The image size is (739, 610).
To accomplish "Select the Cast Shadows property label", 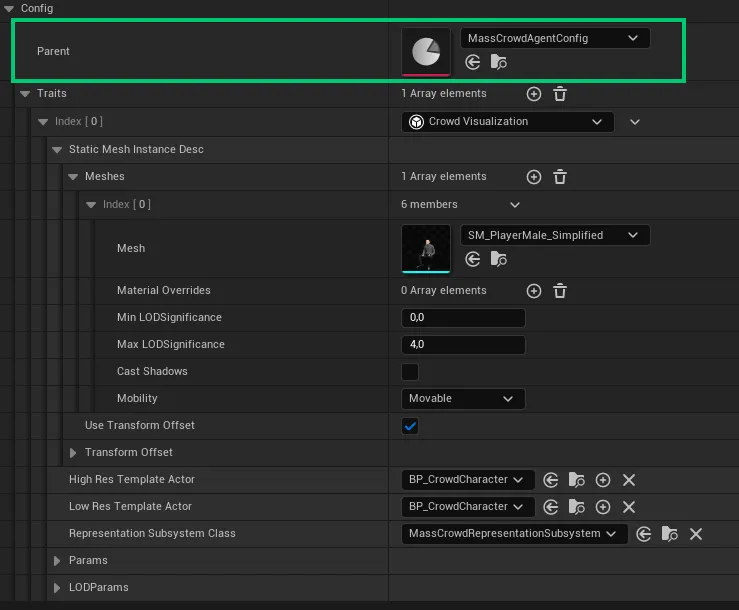I will tap(152, 371).
